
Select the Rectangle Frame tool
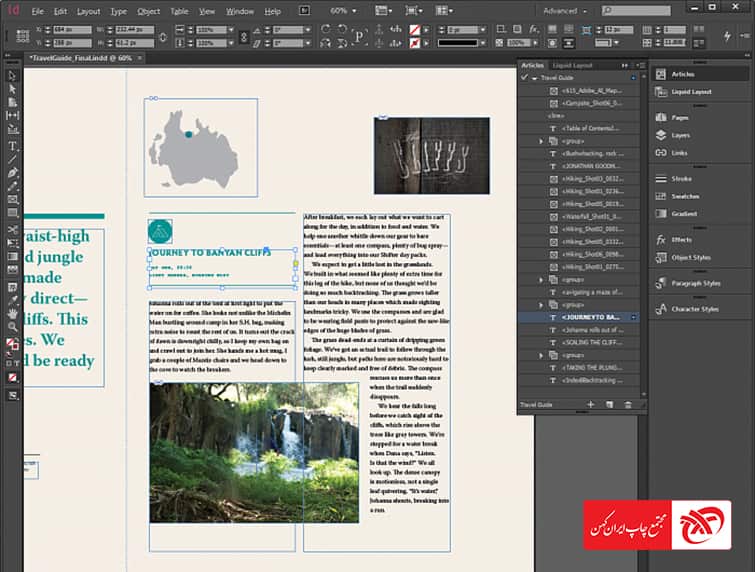[12, 199]
